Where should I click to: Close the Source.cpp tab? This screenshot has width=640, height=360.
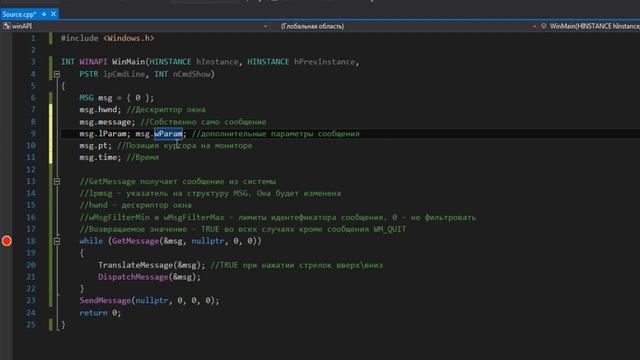53,14
